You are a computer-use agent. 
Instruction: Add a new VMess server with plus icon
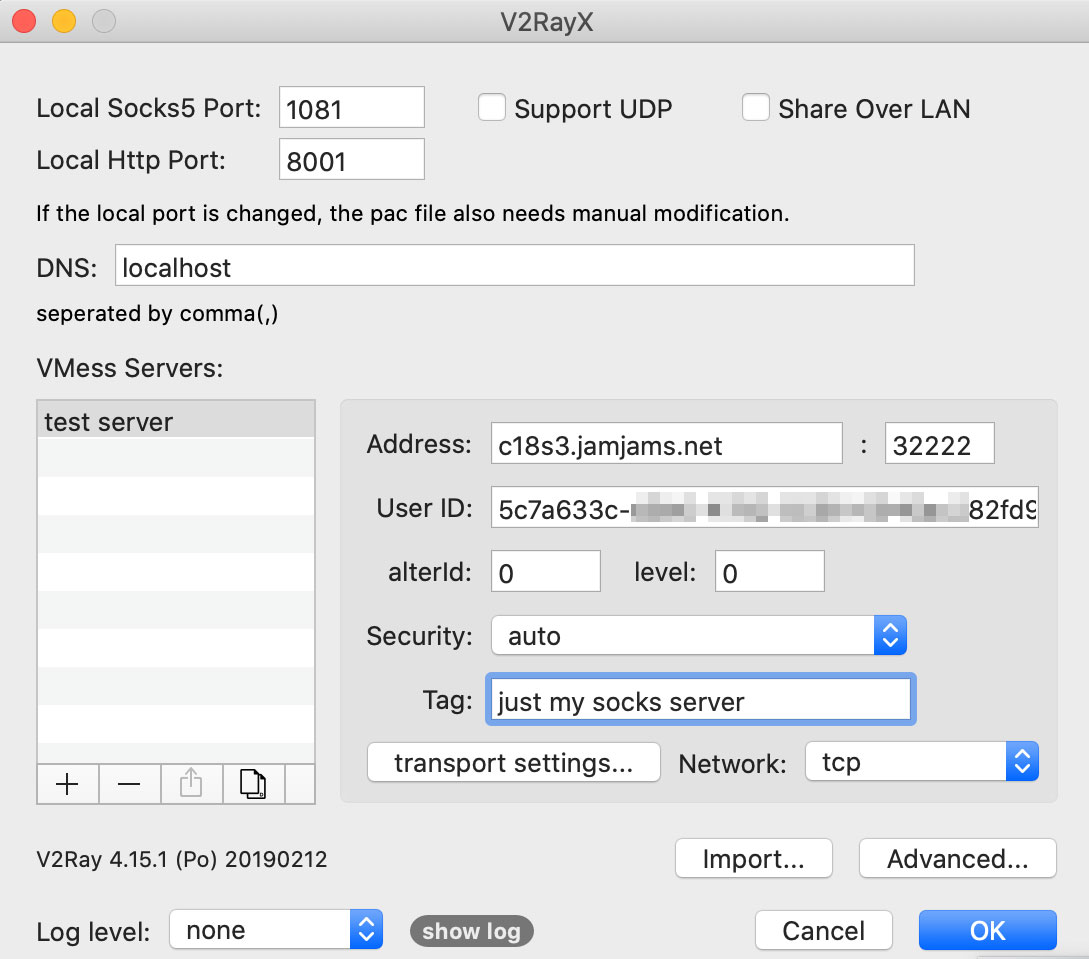pos(67,784)
